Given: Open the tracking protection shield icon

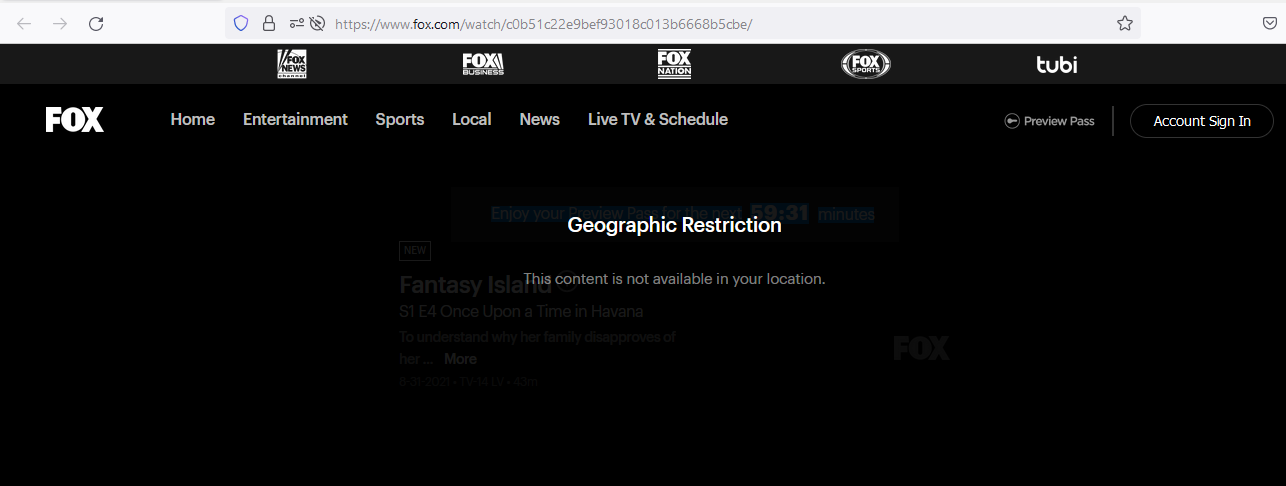Looking at the screenshot, I should (240, 23).
